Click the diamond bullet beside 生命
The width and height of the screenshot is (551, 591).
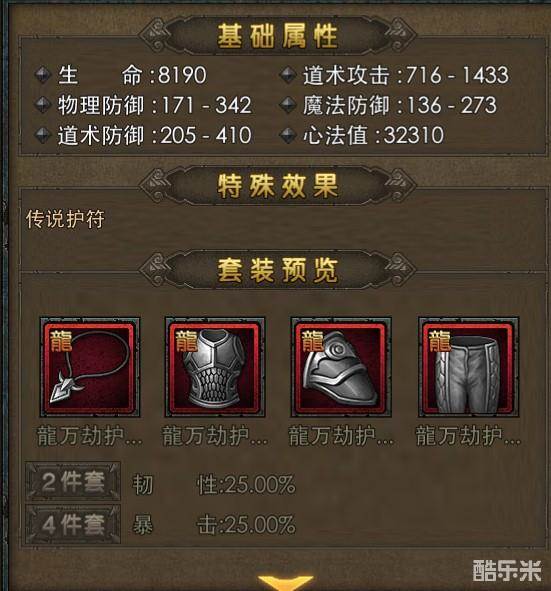click(43, 75)
